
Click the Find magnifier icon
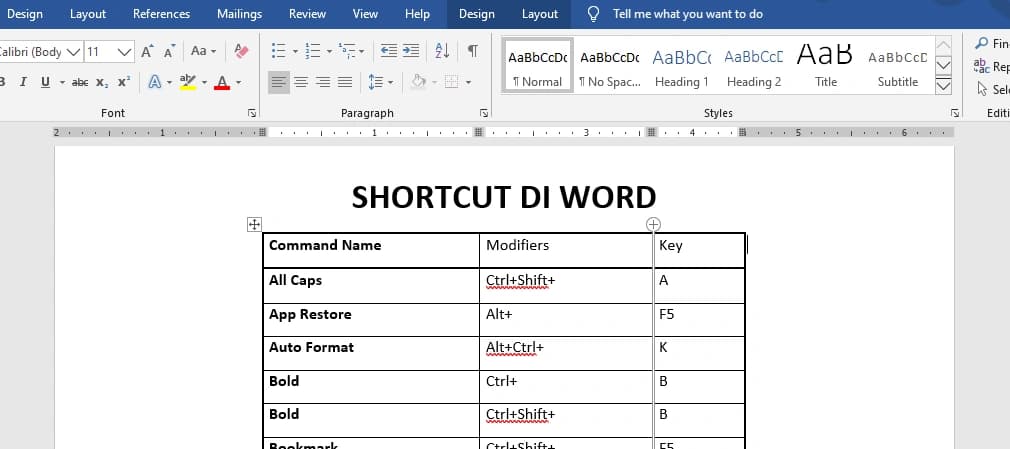coord(982,44)
